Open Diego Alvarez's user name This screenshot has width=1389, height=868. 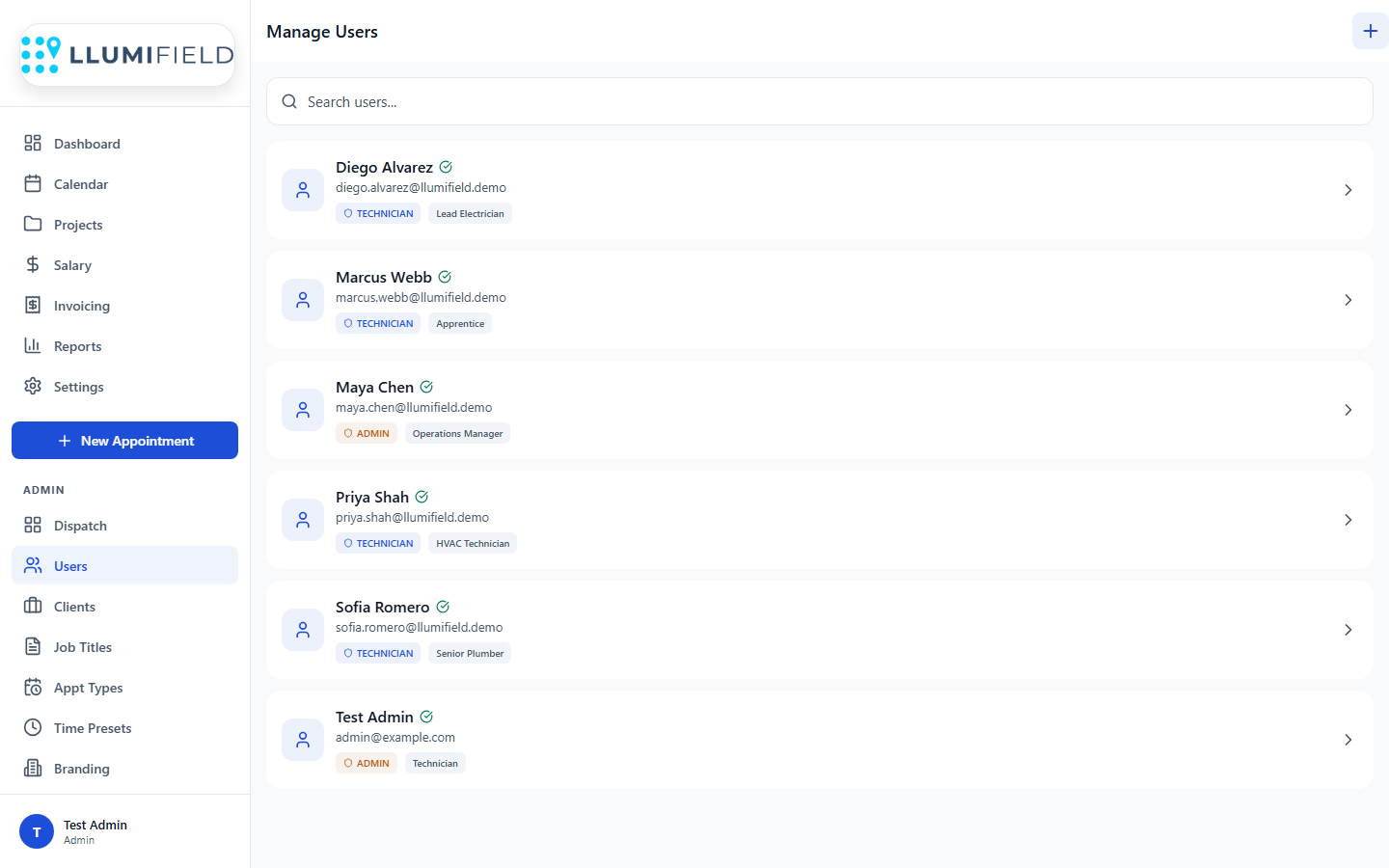pos(384,168)
